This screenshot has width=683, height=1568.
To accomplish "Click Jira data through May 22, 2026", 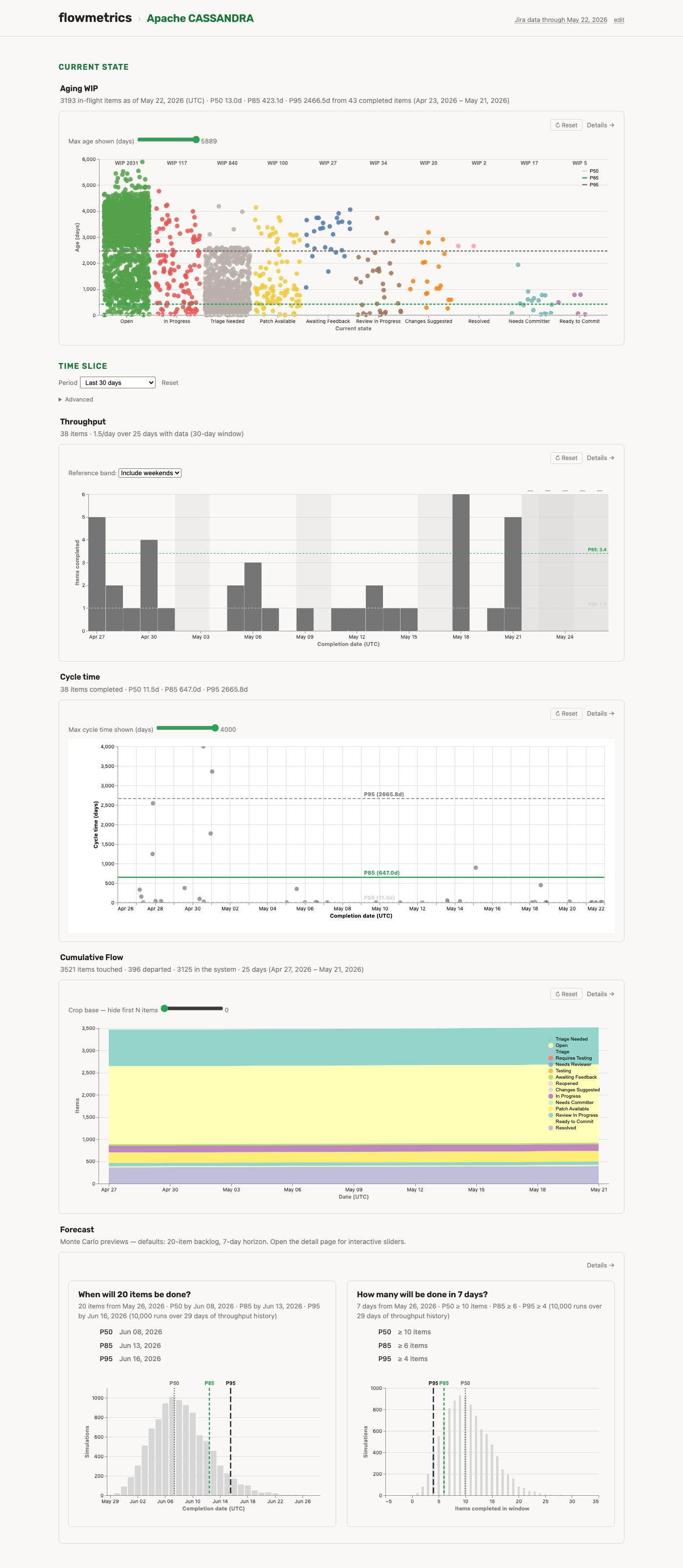I will point(561,20).
